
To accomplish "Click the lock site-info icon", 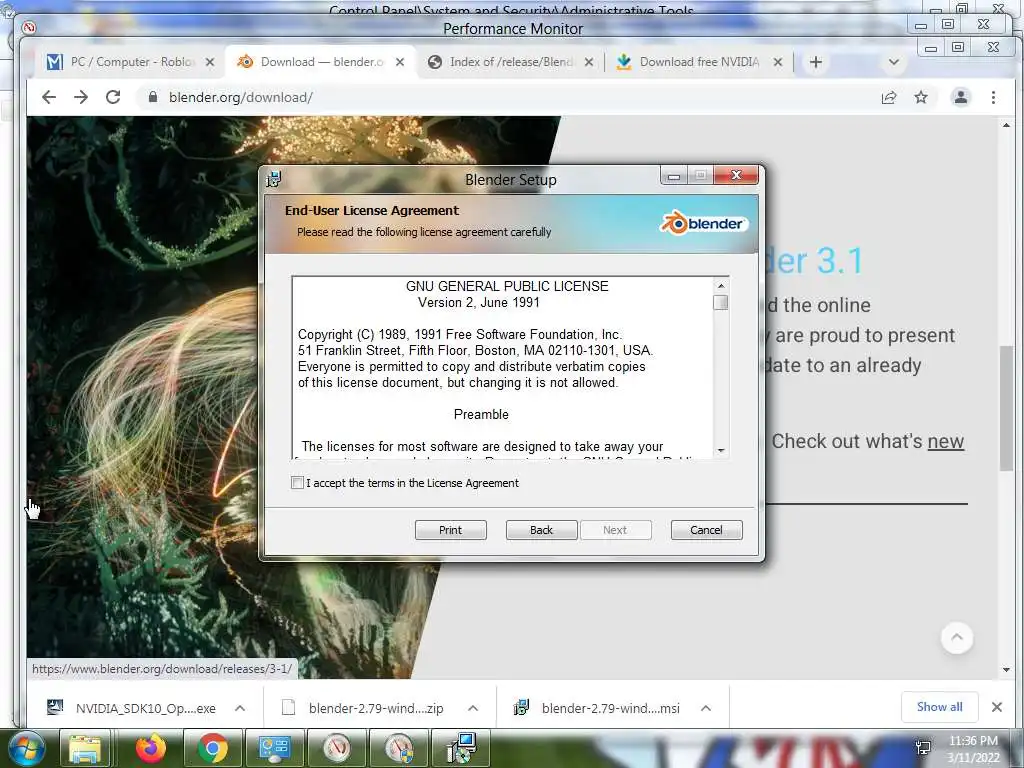I will (x=153, y=97).
